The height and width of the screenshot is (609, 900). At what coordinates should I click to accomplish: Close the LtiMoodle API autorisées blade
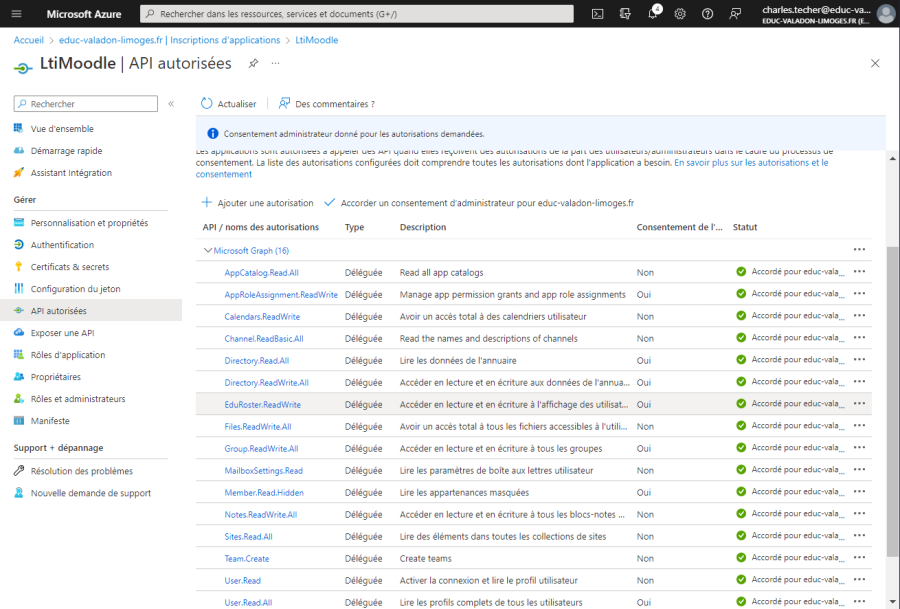pos(875,63)
